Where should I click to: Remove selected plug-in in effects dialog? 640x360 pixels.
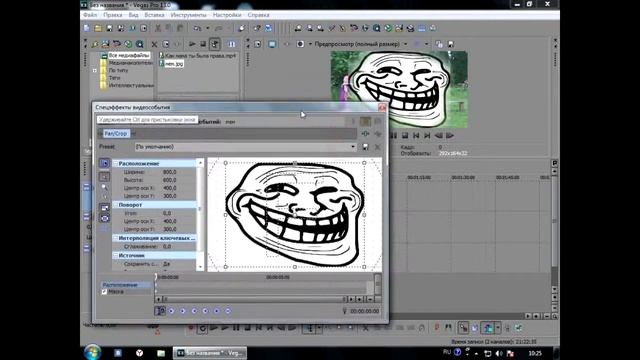(378, 133)
